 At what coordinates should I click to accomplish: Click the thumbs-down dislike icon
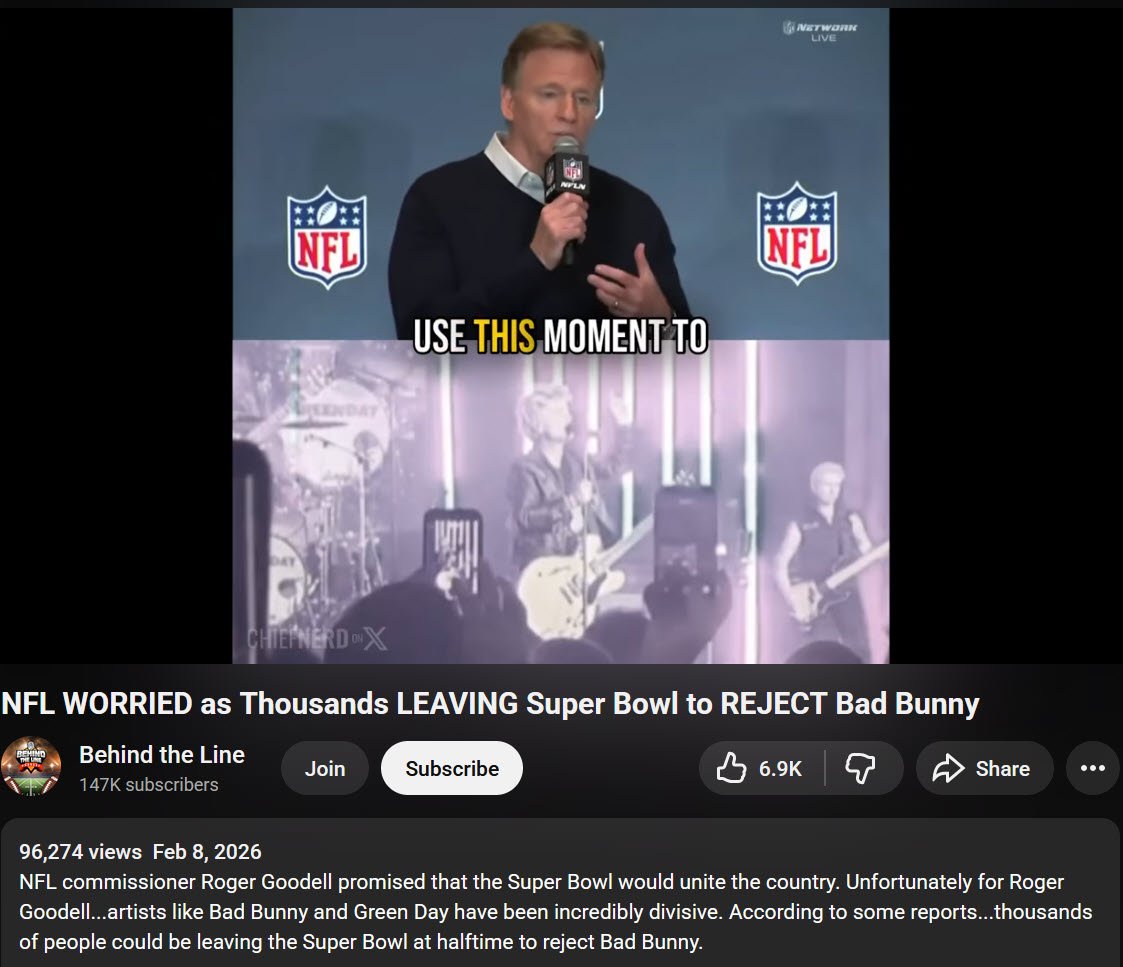[x=859, y=769]
